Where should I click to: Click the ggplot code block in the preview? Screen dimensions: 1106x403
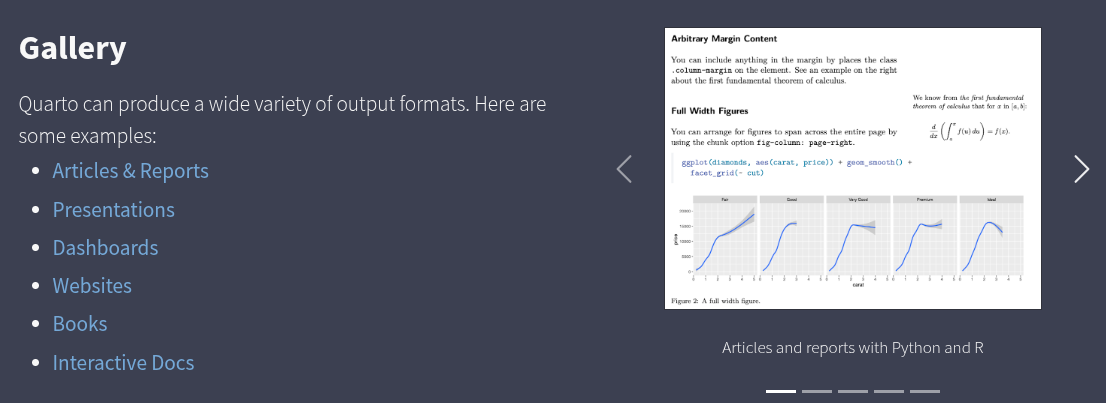[790, 167]
